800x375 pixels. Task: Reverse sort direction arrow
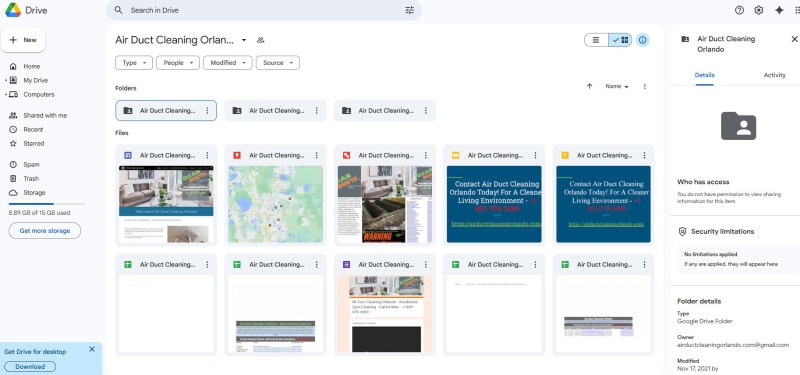(x=589, y=86)
